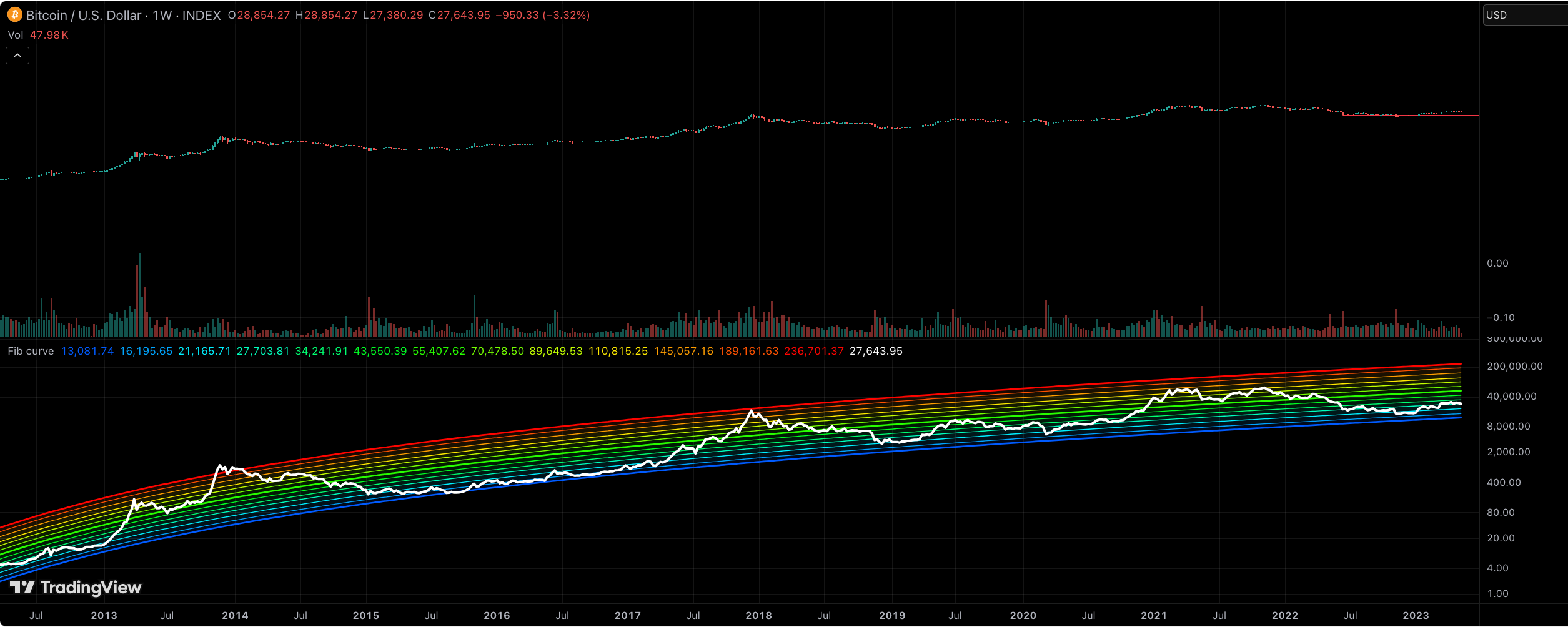The width and height of the screenshot is (1568, 627).
Task: Click the blue Fib level value 13,081.74
Action: tap(87, 351)
